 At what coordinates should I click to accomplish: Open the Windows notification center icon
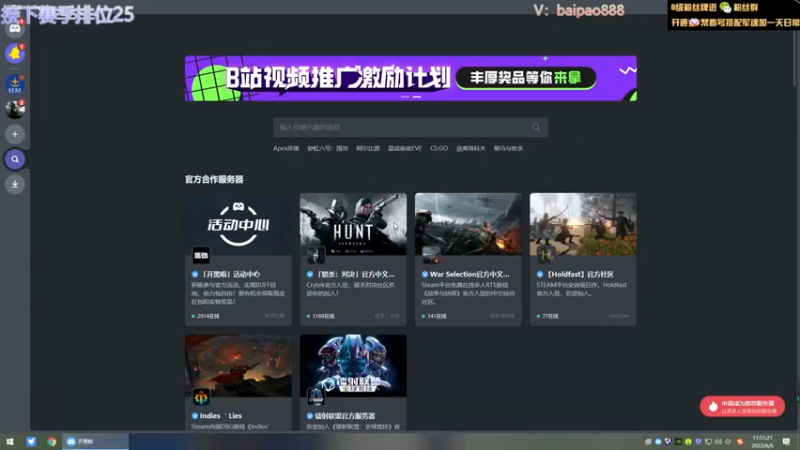pos(786,441)
